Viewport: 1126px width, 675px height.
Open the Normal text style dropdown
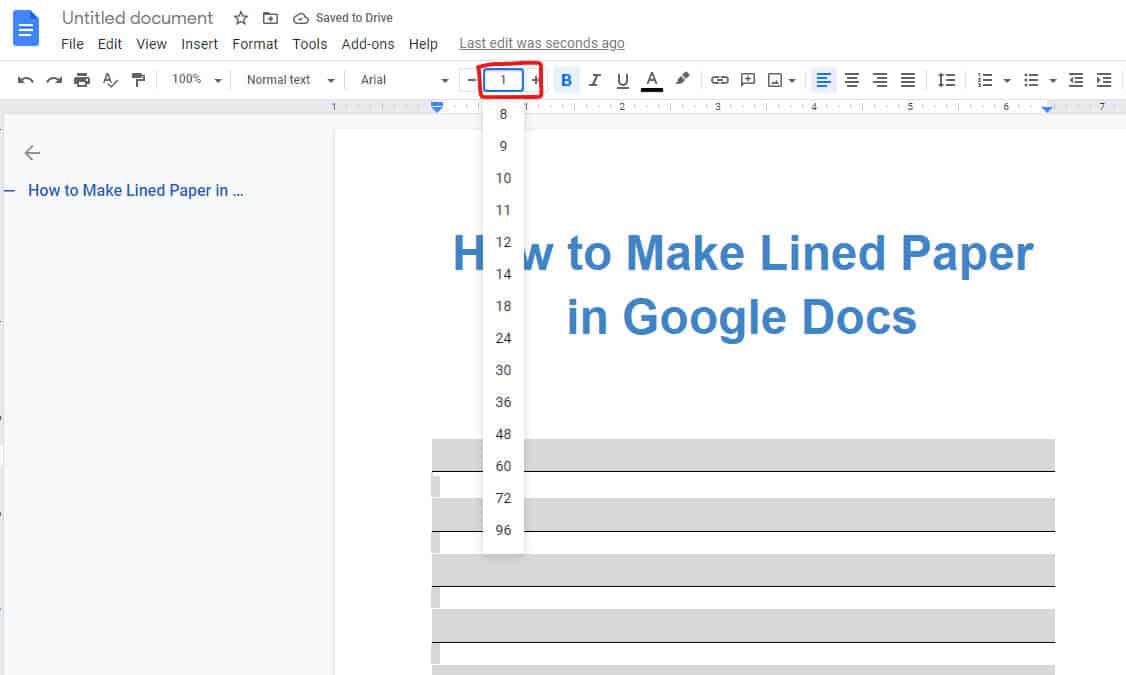pos(290,80)
